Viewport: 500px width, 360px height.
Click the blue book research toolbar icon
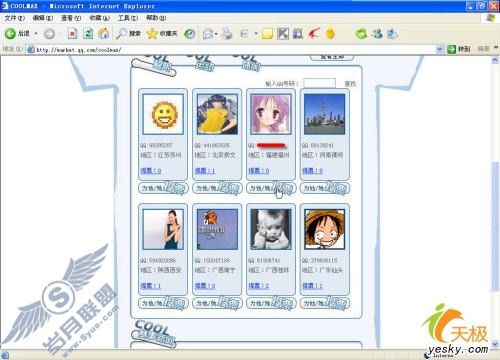pyautogui.click(x=298, y=33)
